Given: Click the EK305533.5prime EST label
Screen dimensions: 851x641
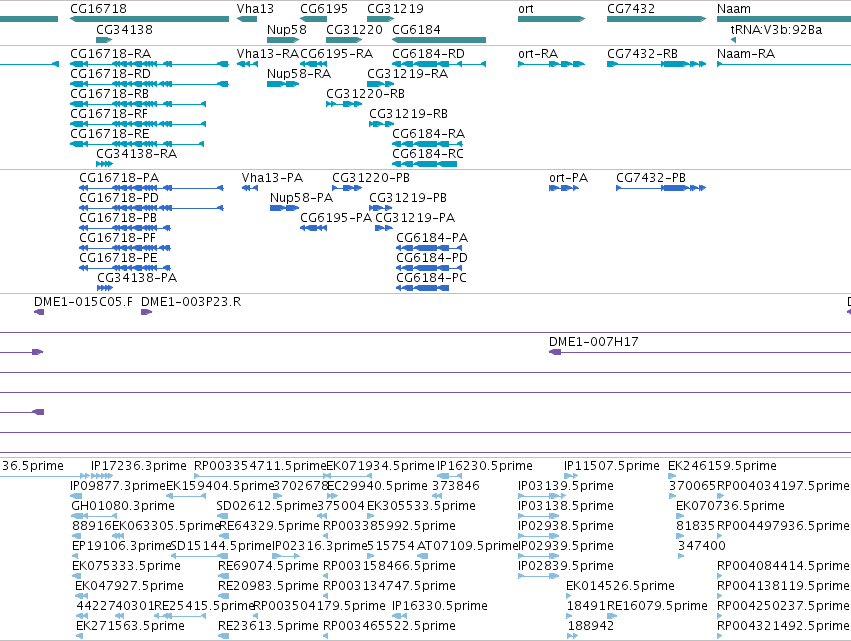Looking at the screenshot, I should pos(421,506).
